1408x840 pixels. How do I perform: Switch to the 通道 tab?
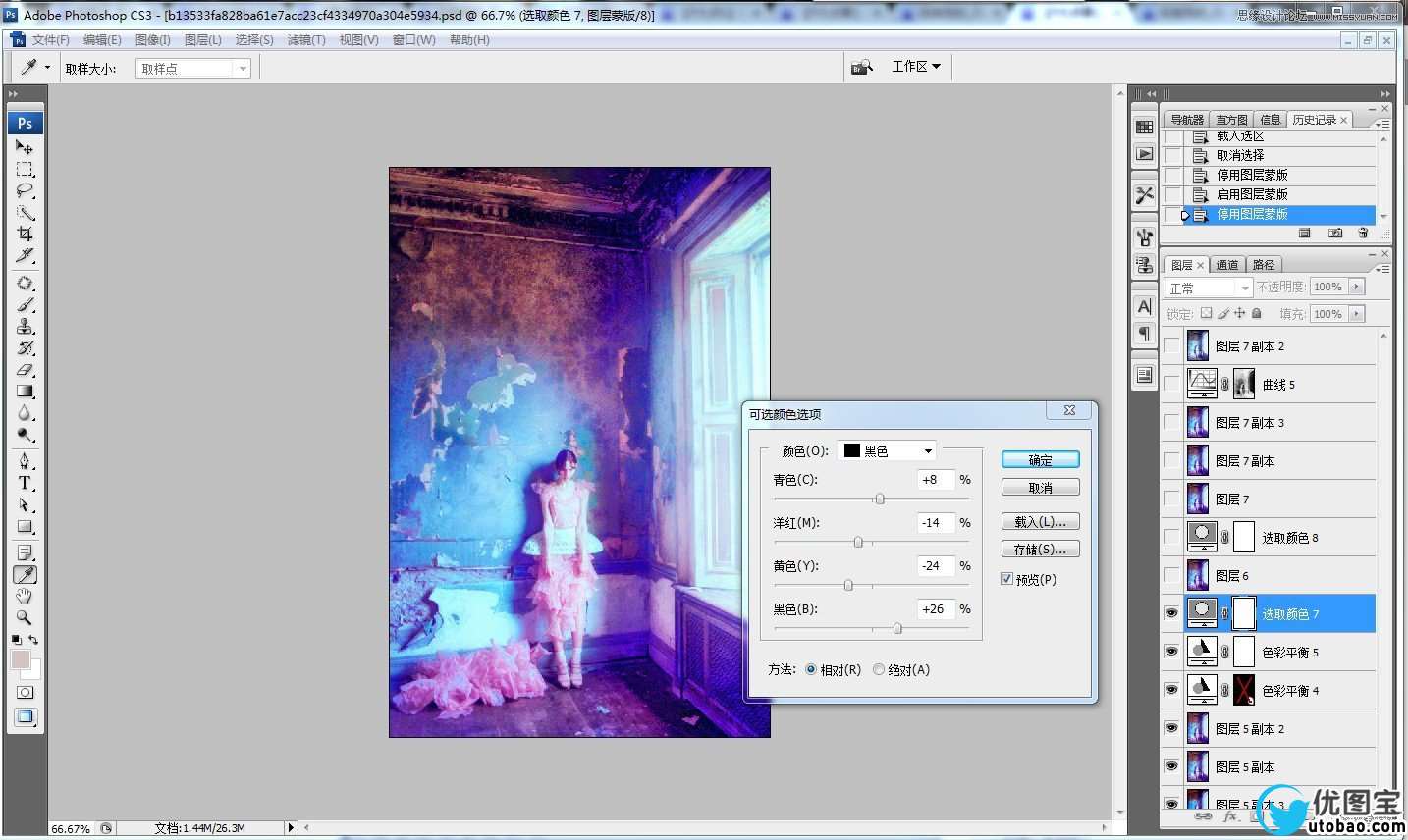1227,265
